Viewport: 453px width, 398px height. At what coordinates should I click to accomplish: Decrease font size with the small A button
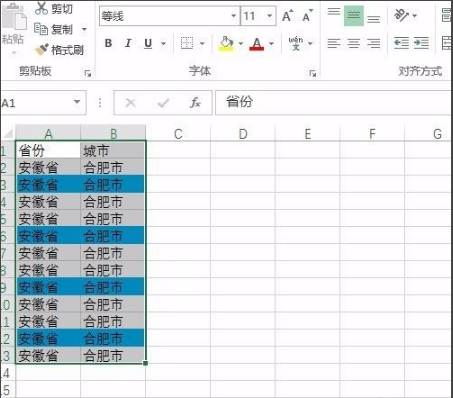tap(307, 15)
